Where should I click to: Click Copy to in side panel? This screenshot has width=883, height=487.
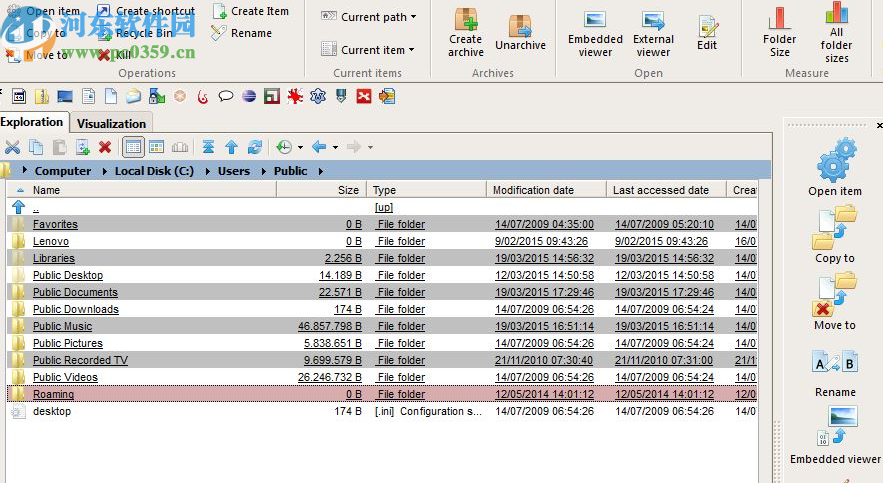[835, 235]
